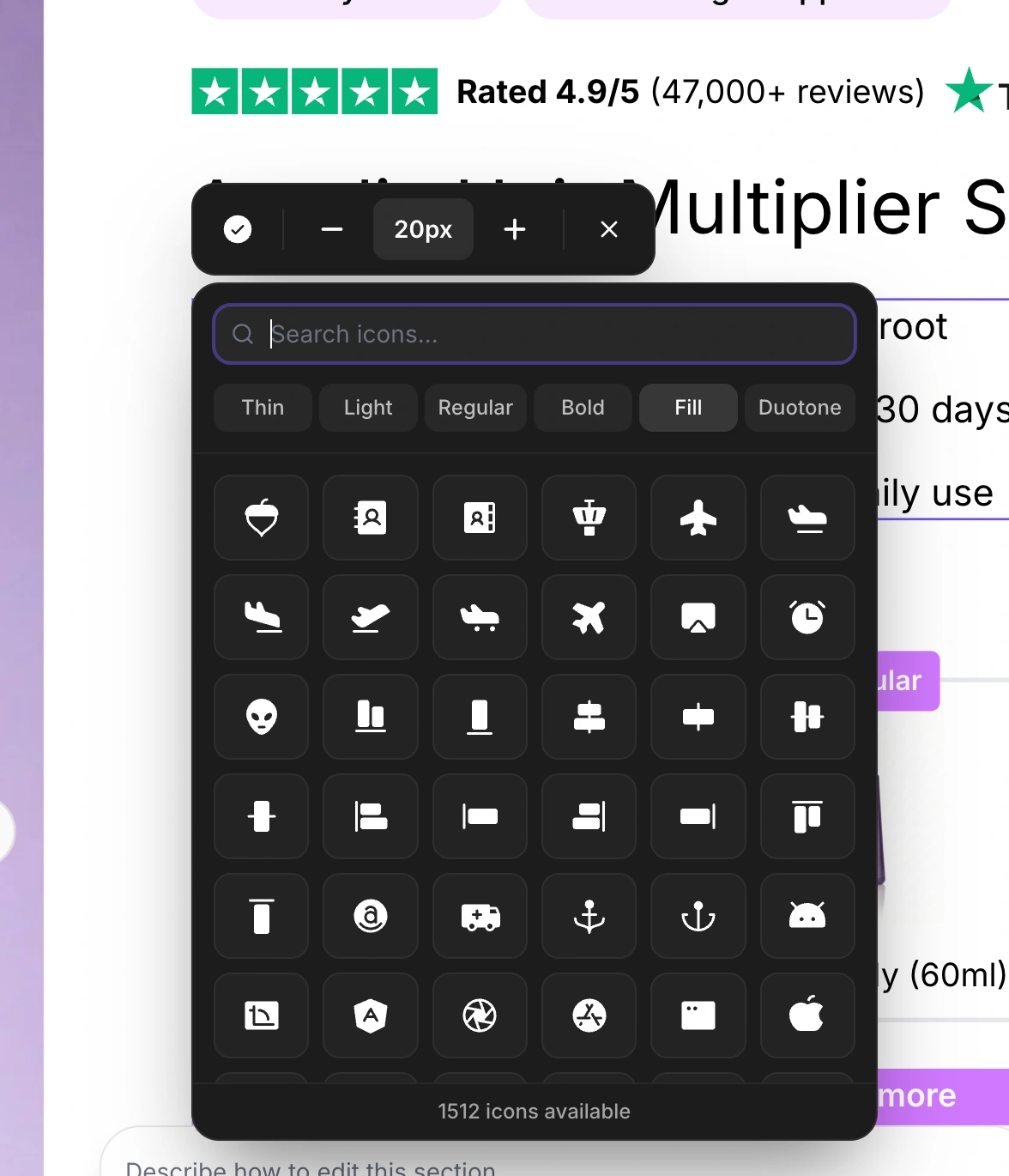The height and width of the screenshot is (1176, 1009).
Task: Select the airplane taking off icon
Action: (x=371, y=617)
